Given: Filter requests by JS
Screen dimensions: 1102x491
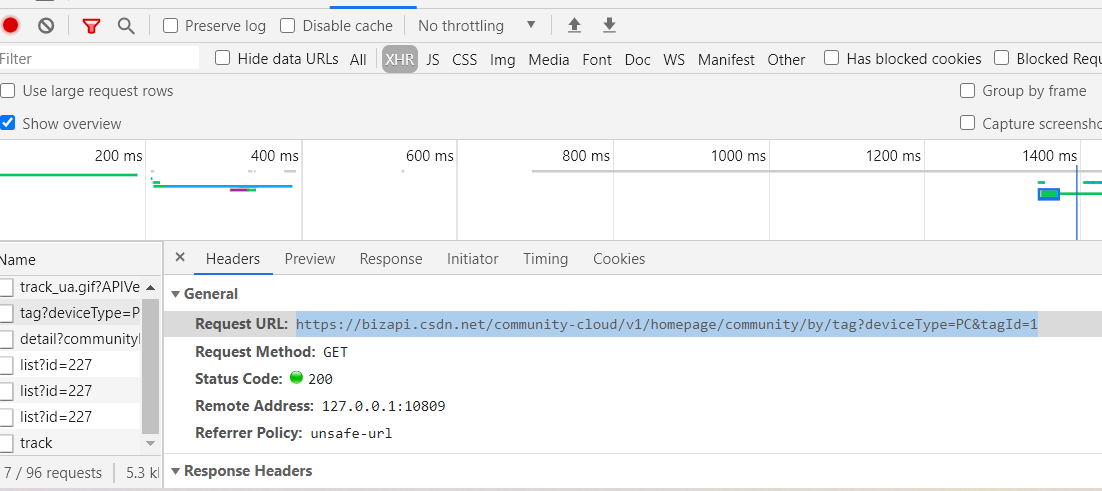Looking at the screenshot, I should [433, 60].
